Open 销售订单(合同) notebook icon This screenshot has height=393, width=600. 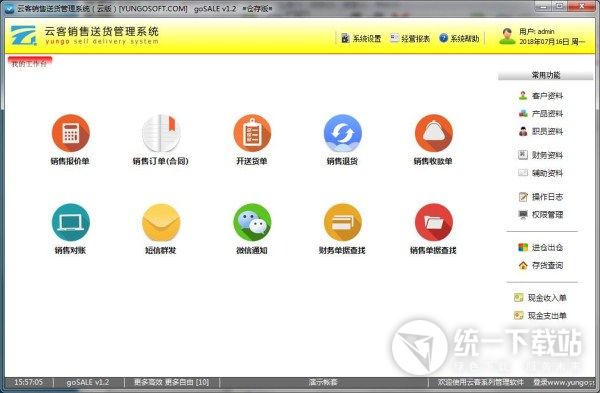point(161,133)
